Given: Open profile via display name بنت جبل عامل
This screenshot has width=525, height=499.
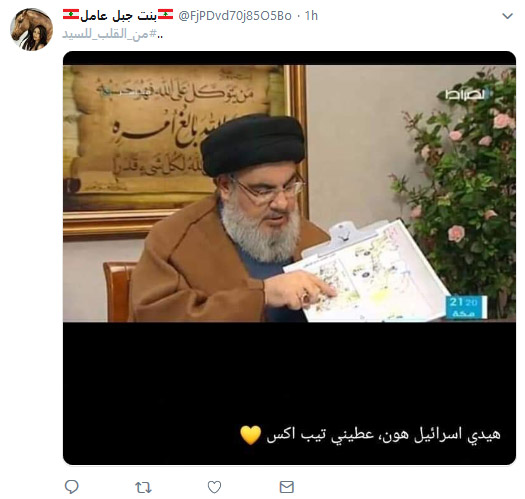Looking at the screenshot, I should 118,15.
